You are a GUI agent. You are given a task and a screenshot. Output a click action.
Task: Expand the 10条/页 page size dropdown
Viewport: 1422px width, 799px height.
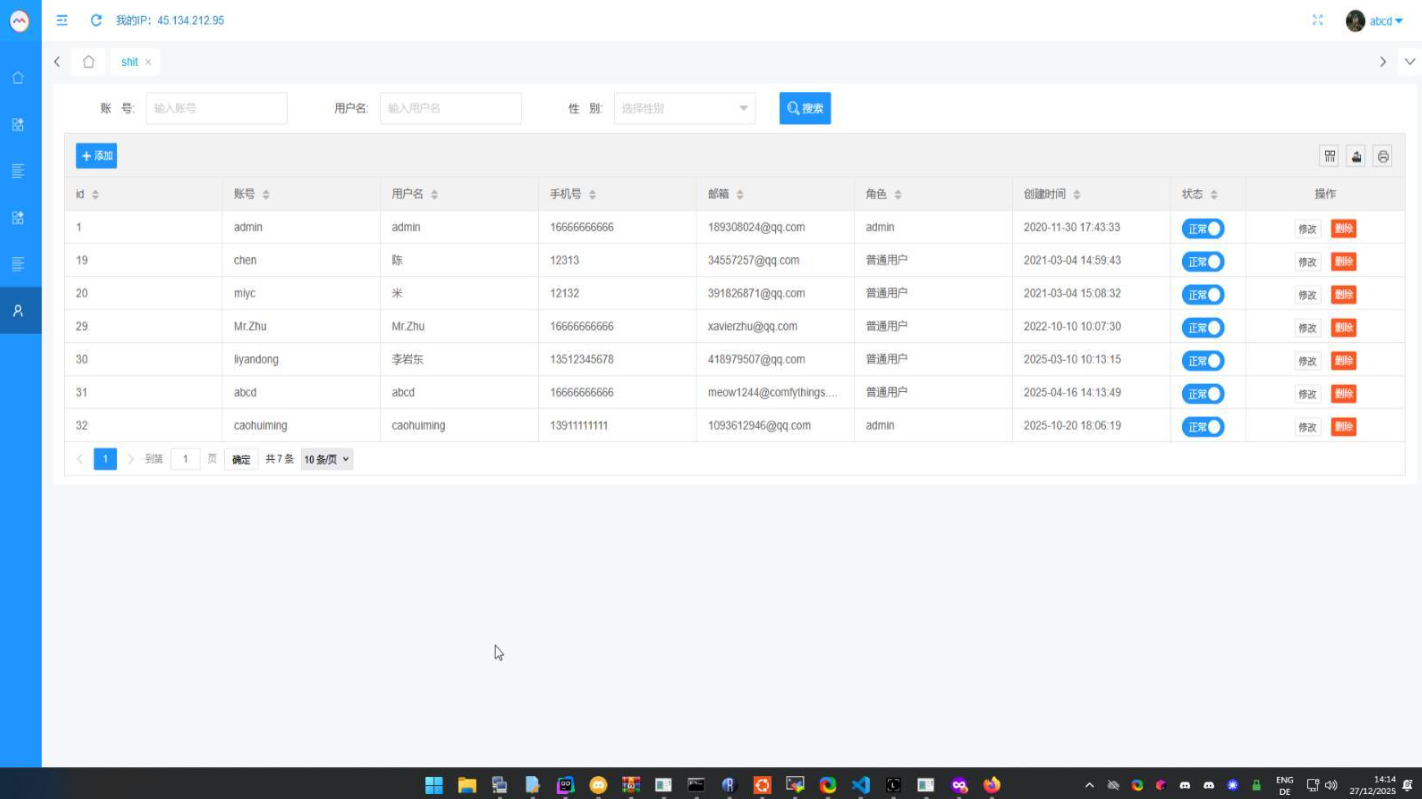click(327, 460)
